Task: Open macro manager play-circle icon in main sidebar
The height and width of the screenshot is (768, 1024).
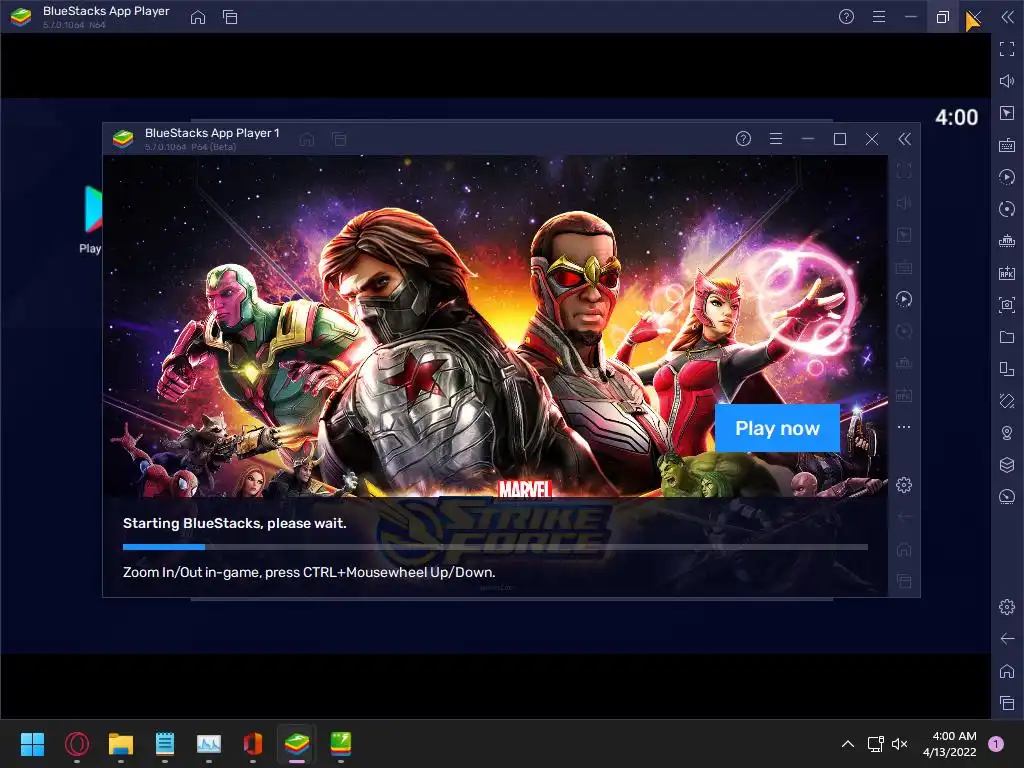Action: (x=1006, y=177)
